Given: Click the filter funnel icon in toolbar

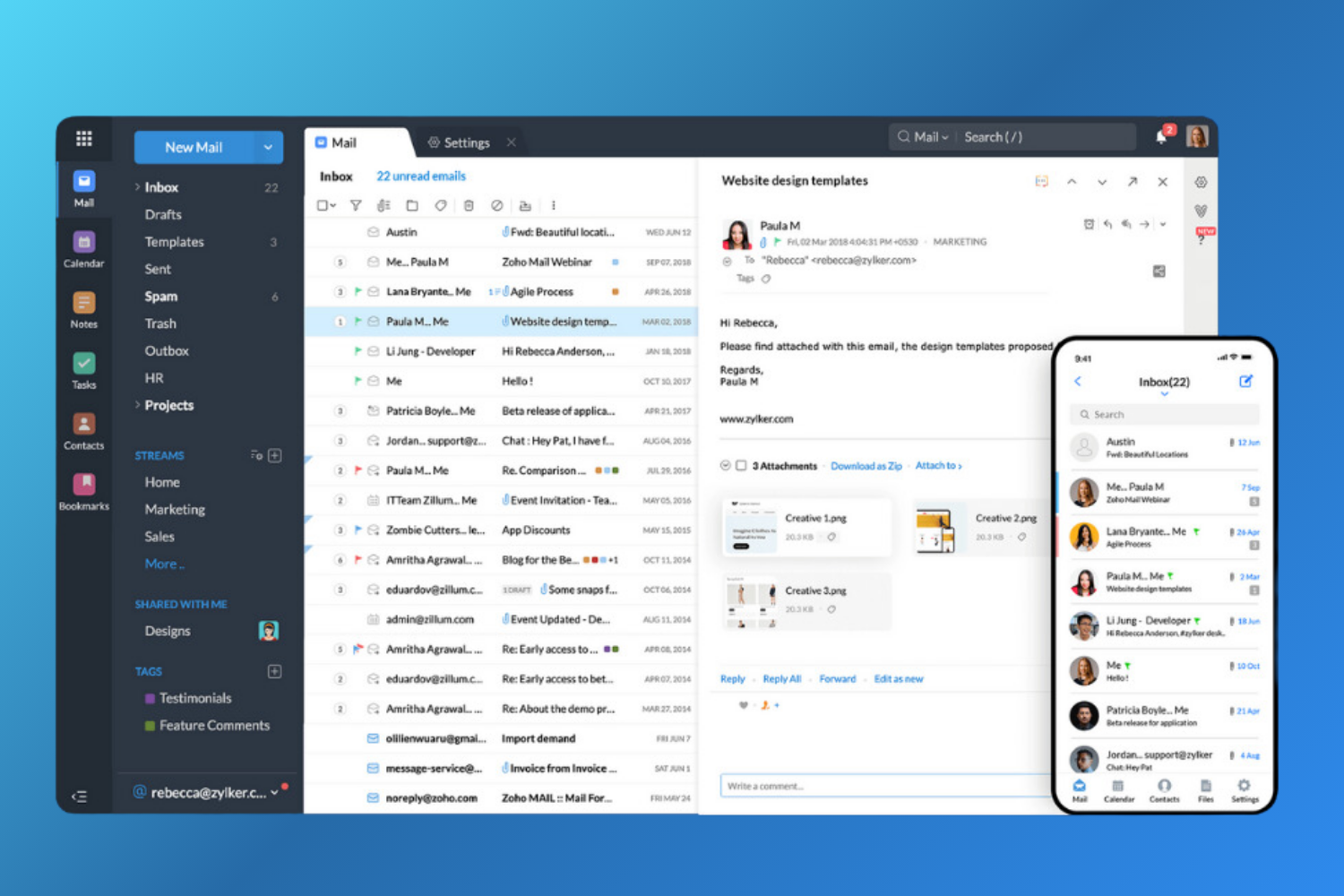Looking at the screenshot, I should 356,205.
